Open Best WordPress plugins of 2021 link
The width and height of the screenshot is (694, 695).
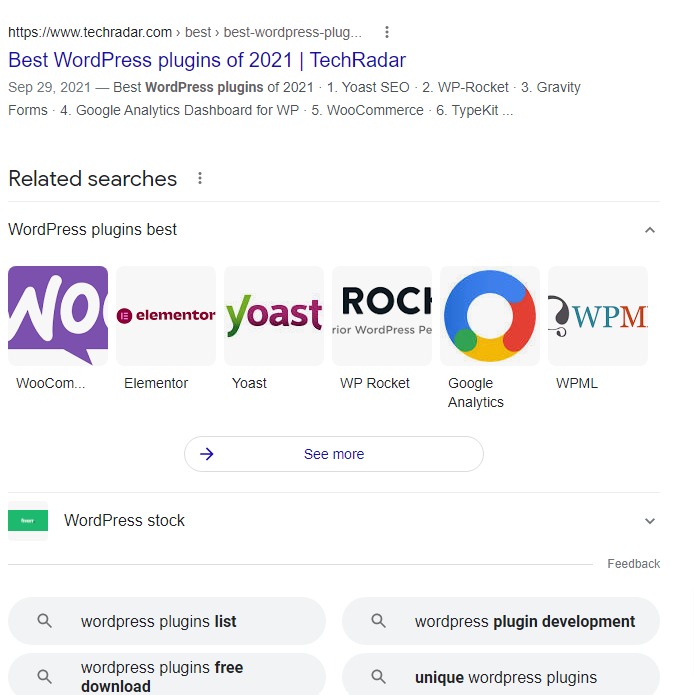[207, 60]
